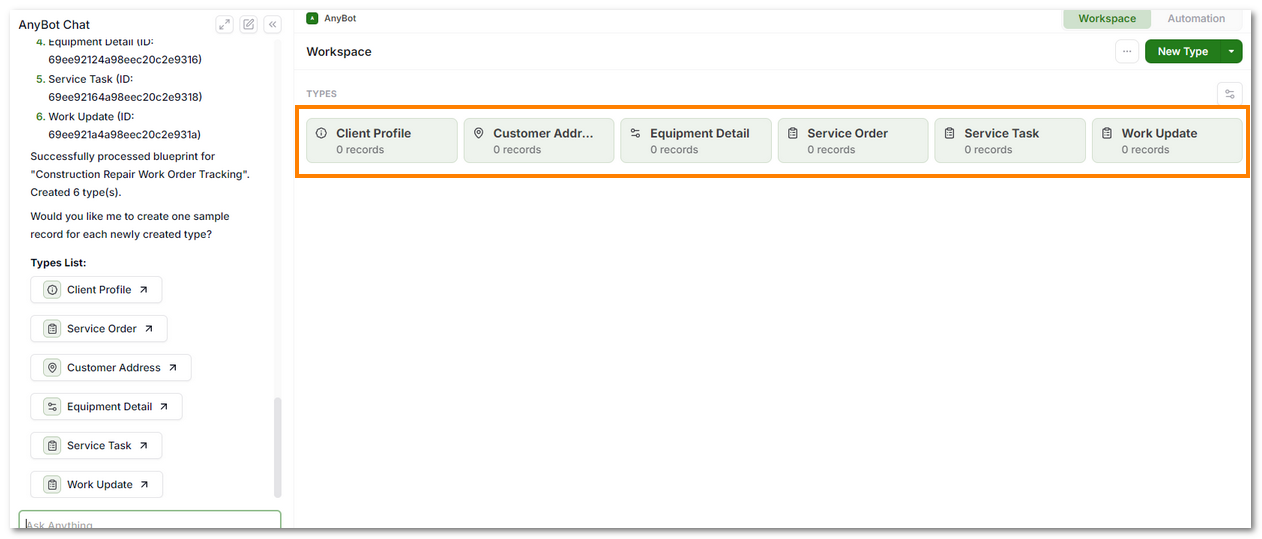Open the Workspace more options menu
Screen dimensions: 1262x539
pos(1127,52)
